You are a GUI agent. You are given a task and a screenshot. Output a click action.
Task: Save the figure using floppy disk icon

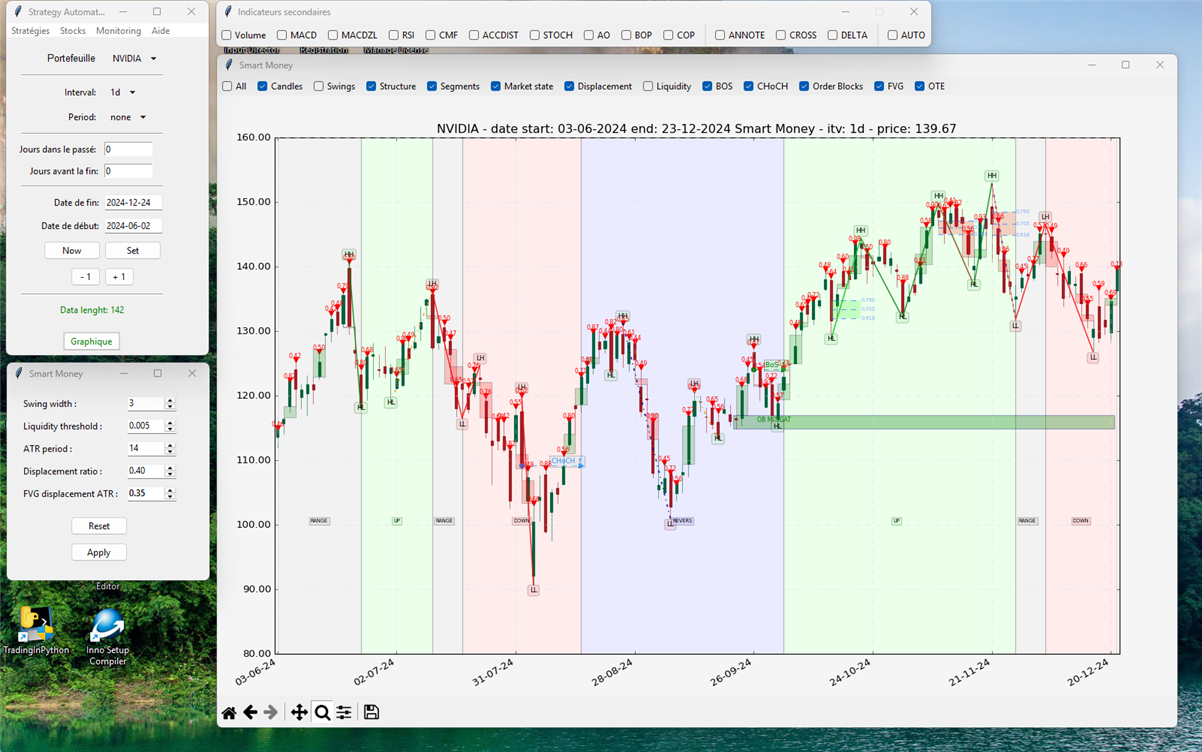371,712
